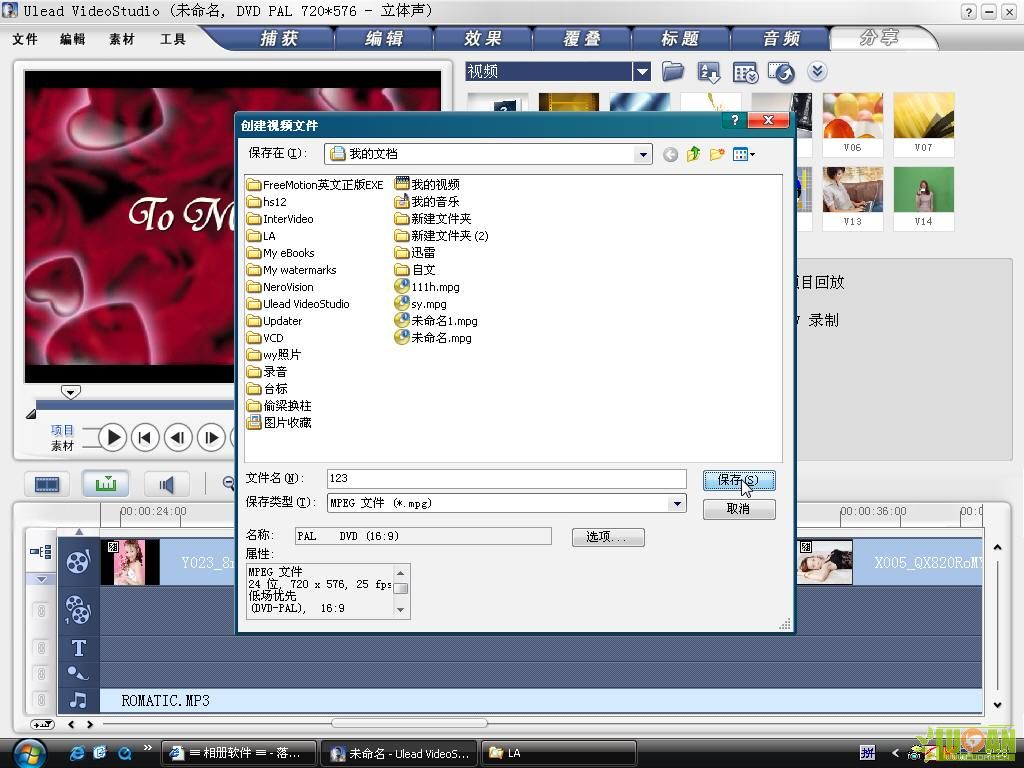Switch to the 音频 step tab

pyautogui.click(x=781, y=39)
